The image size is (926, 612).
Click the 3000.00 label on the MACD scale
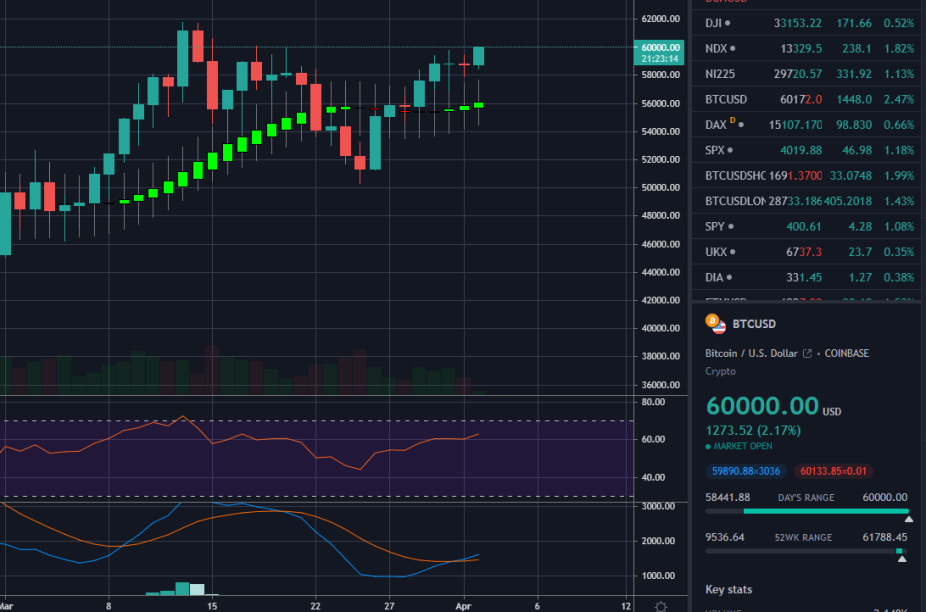658,506
